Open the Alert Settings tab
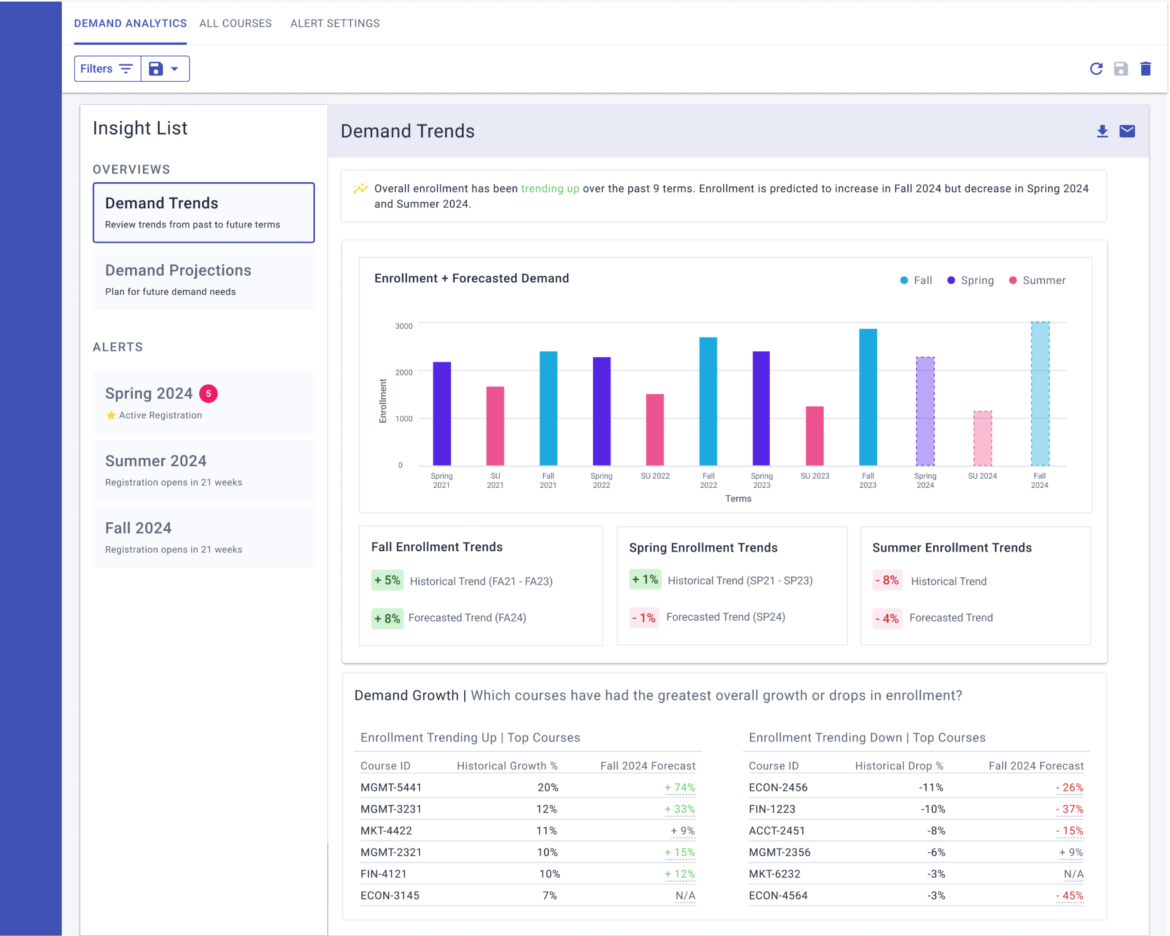Screen dimensions: 1170x936 tap(335, 23)
